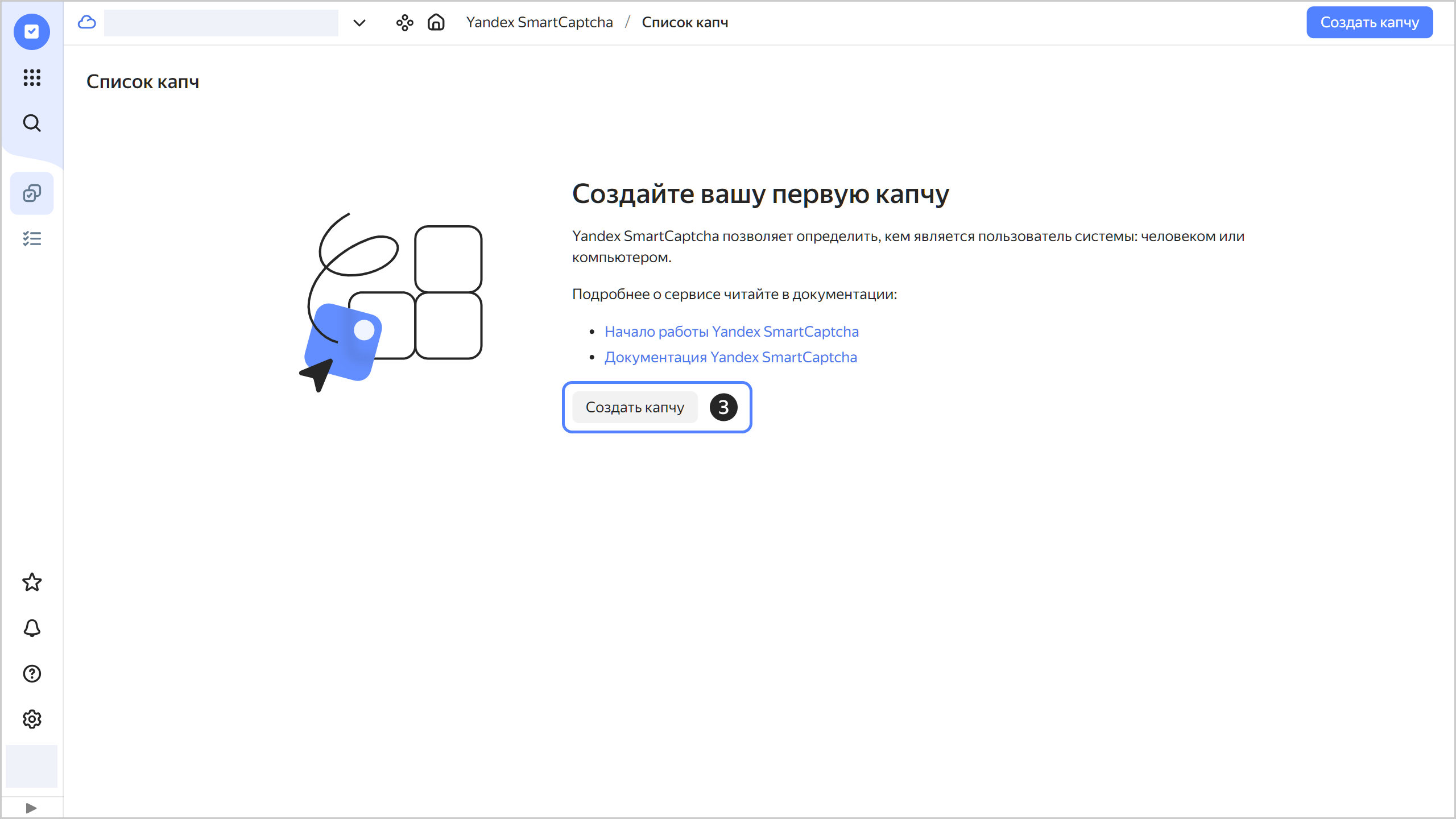Open 'Документация Yandex SmartCaptcha' link
Screen dimensions: 1456x819
(x=730, y=357)
